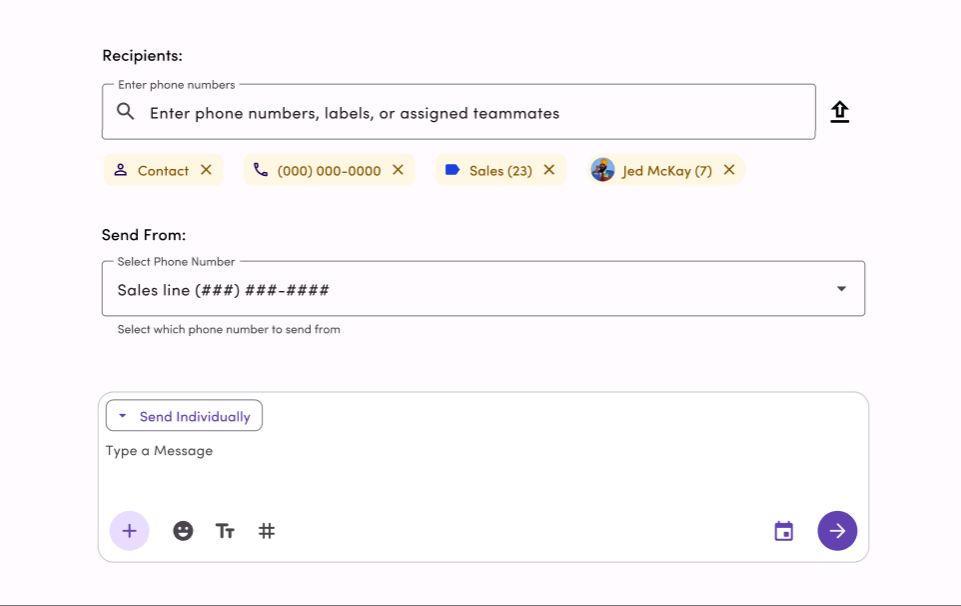961x606 pixels.
Task: Remove the Sales (23) label chip
Action: tap(549, 170)
